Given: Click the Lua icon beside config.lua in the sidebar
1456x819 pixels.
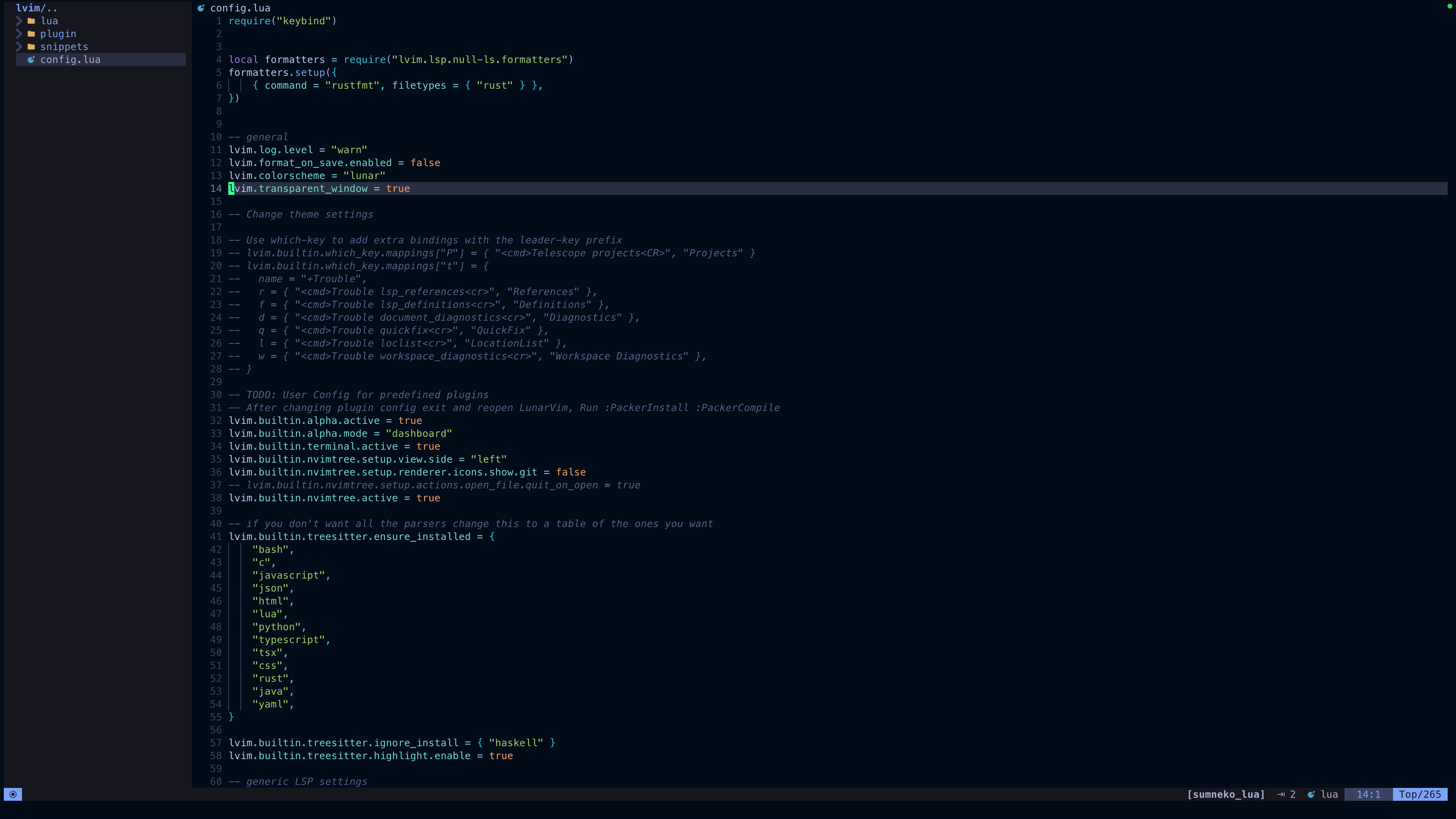Looking at the screenshot, I should 31,60.
